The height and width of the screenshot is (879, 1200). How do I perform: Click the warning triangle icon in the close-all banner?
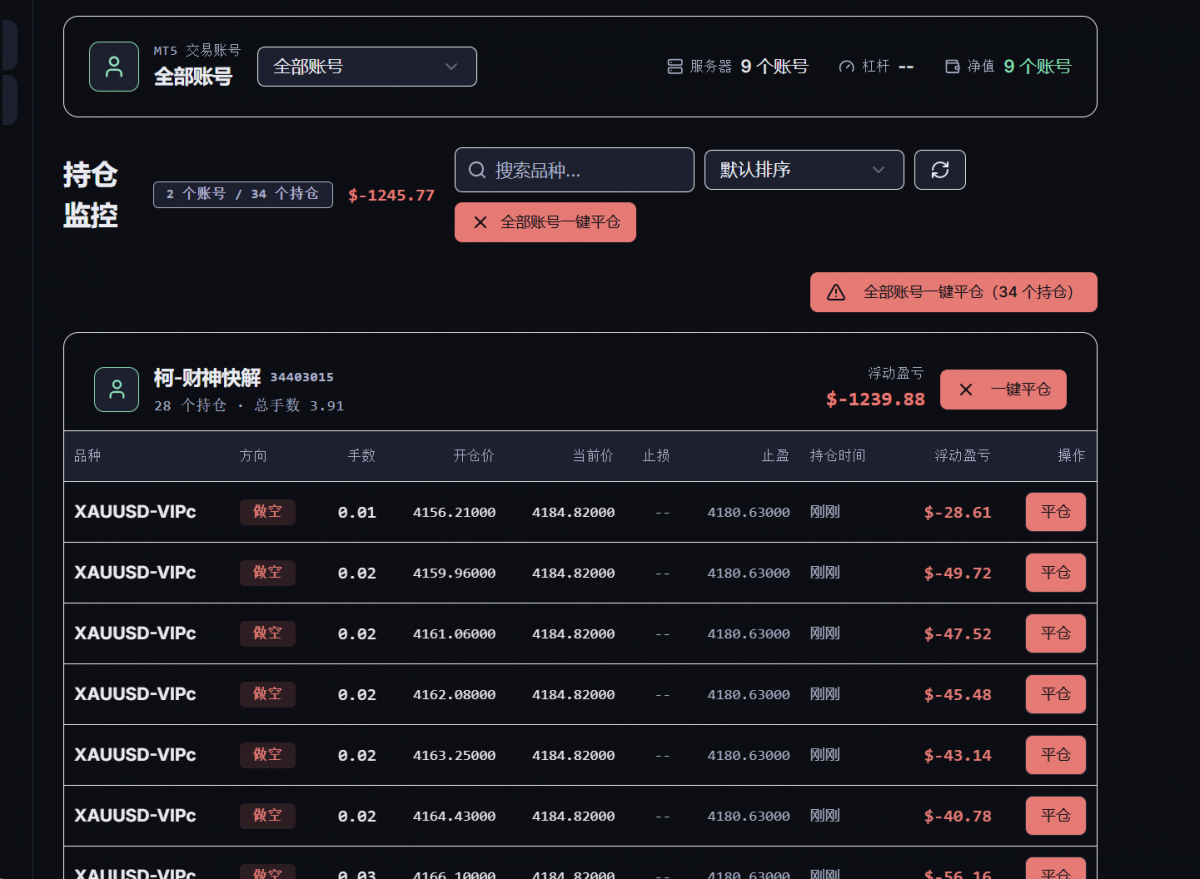click(x=836, y=293)
